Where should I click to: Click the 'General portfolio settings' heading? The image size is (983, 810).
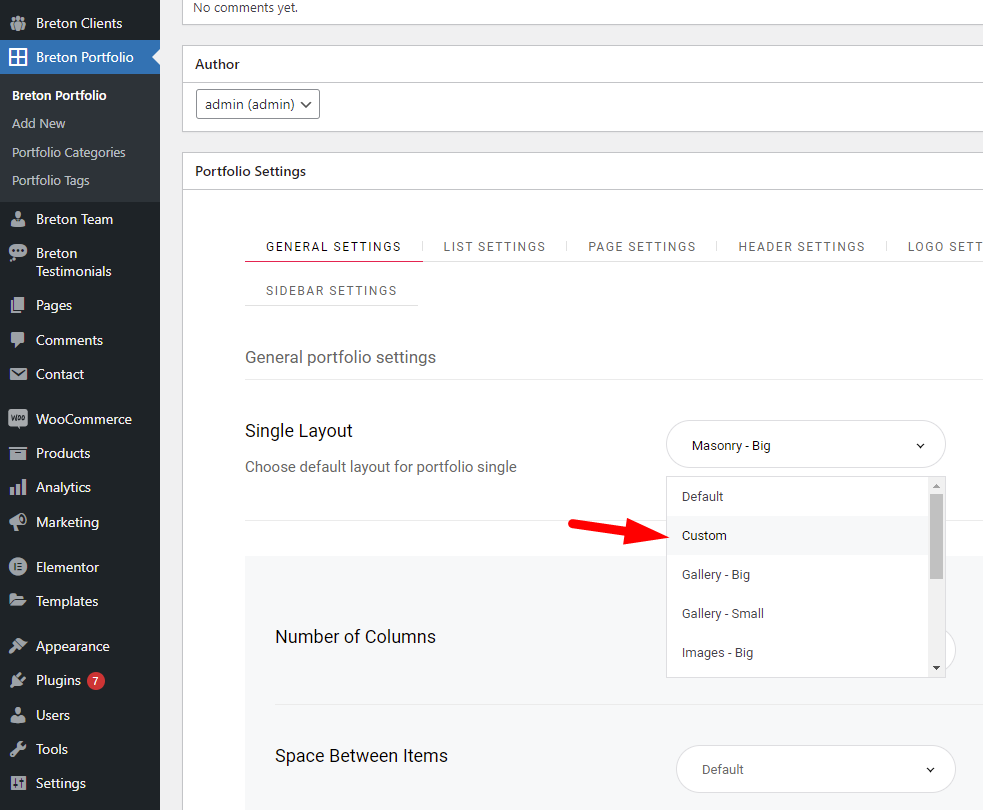tap(340, 357)
